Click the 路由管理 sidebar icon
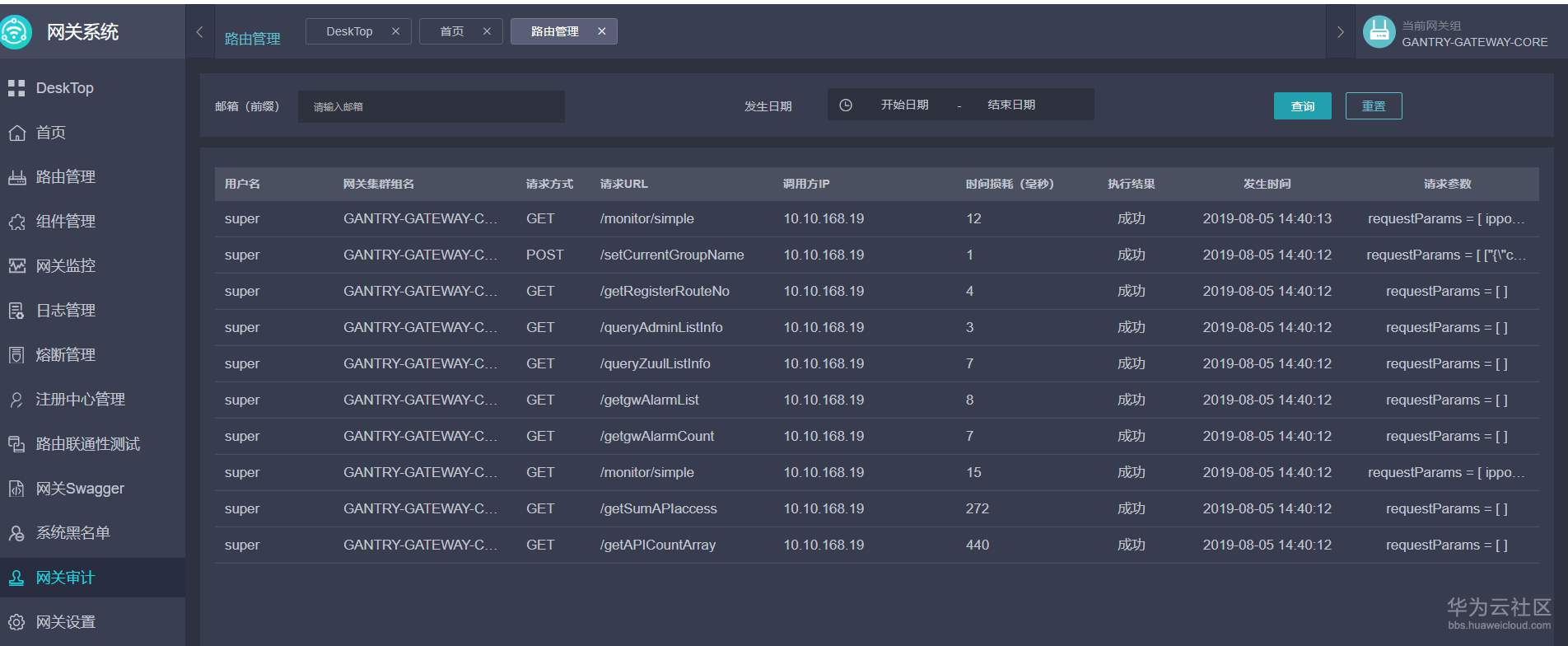The image size is (1568, 646). [x=16, y=177]
